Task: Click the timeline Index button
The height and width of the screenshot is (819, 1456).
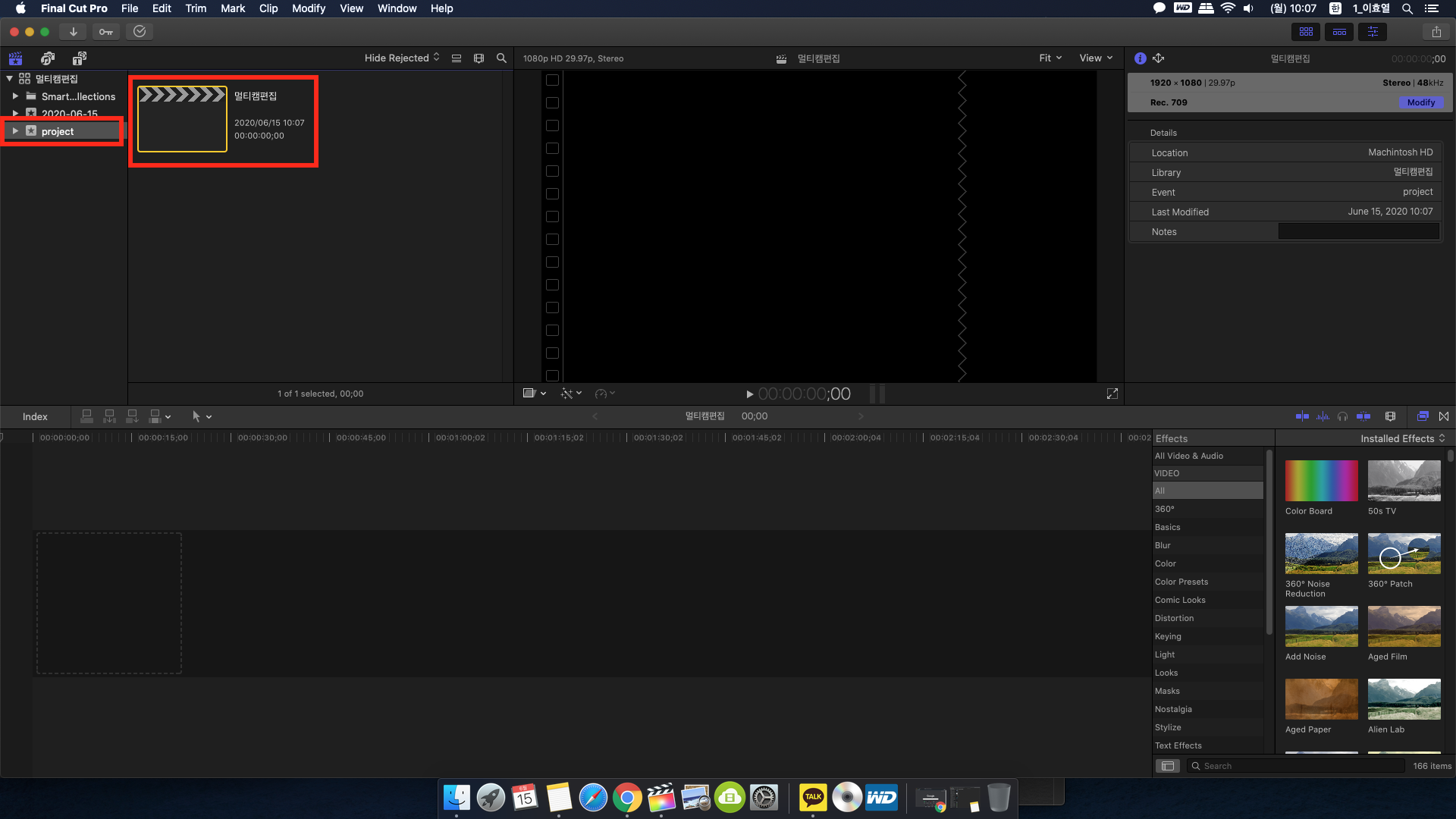Action: [35, 416]
